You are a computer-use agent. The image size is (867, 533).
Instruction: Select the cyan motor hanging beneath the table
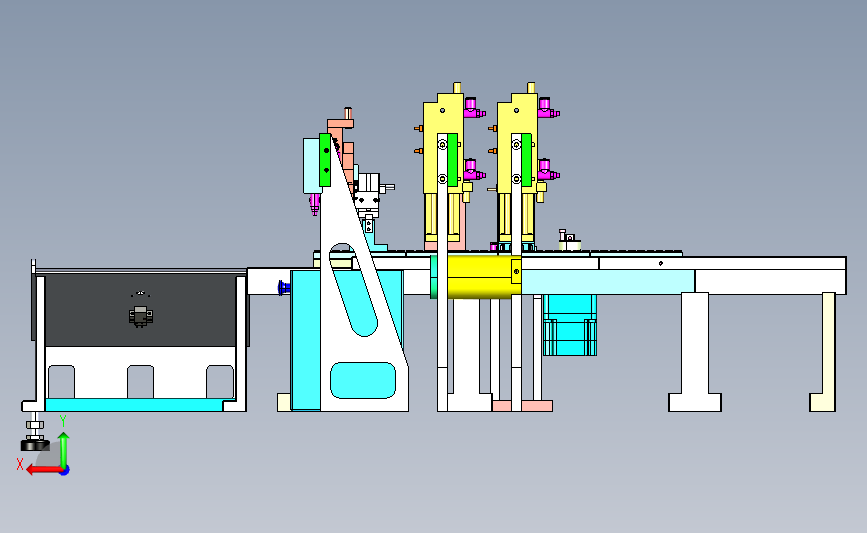click(x=570, y=325)
